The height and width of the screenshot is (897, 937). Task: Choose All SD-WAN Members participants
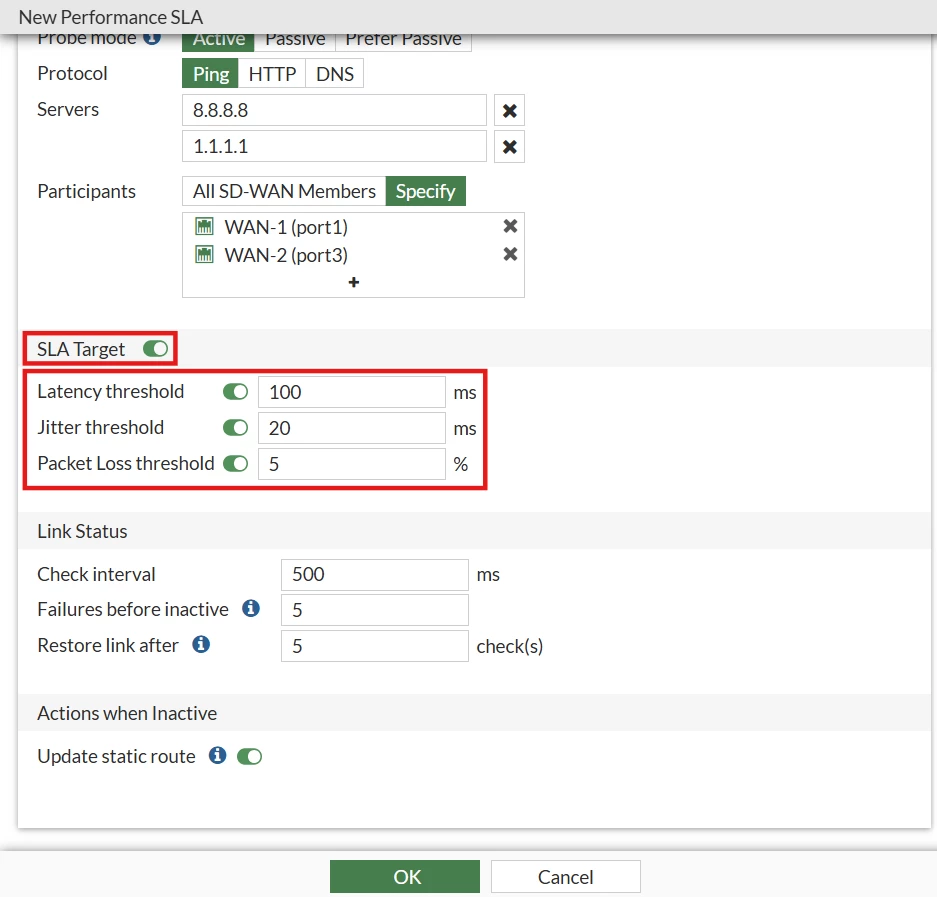click(x=284, y=191)
